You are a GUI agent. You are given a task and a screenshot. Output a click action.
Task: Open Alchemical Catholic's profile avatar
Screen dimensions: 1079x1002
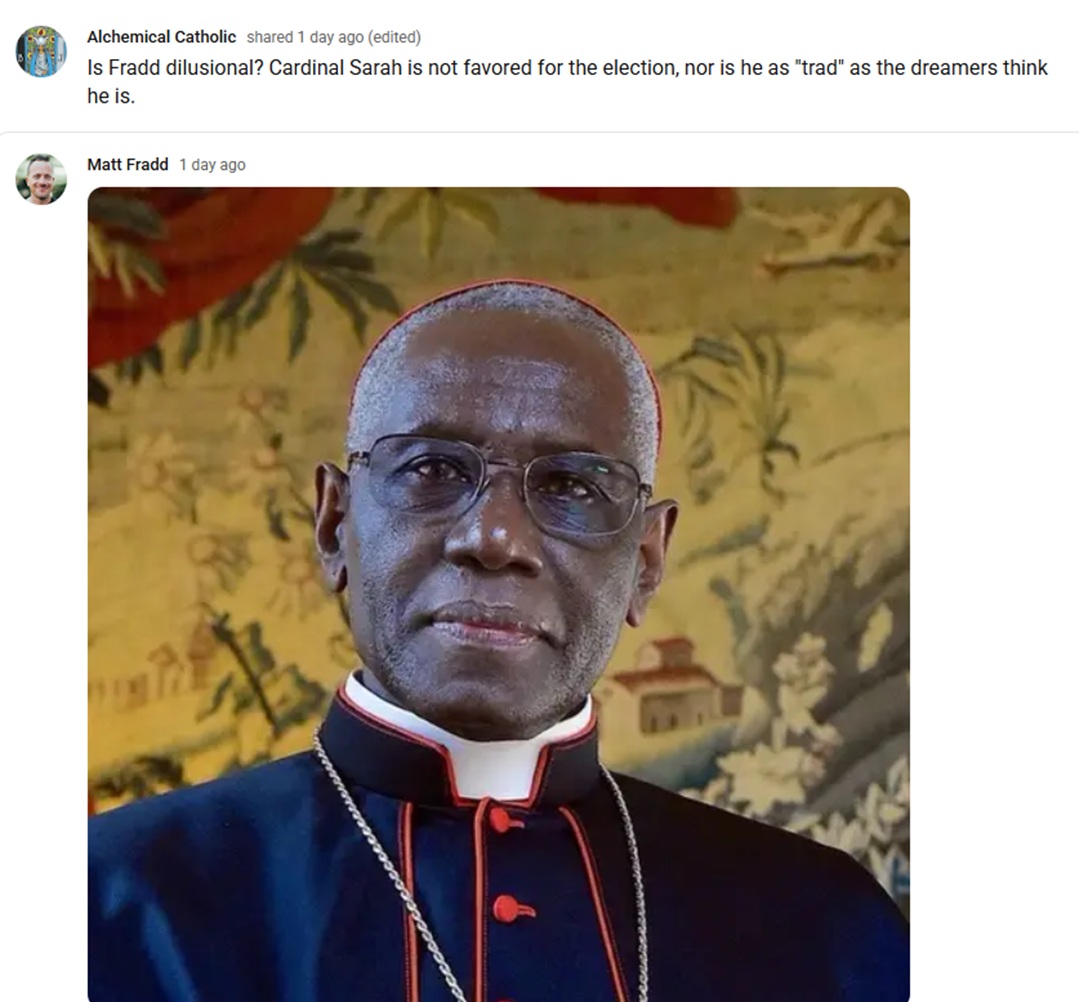pyautogui.click(x=41, y=52)
